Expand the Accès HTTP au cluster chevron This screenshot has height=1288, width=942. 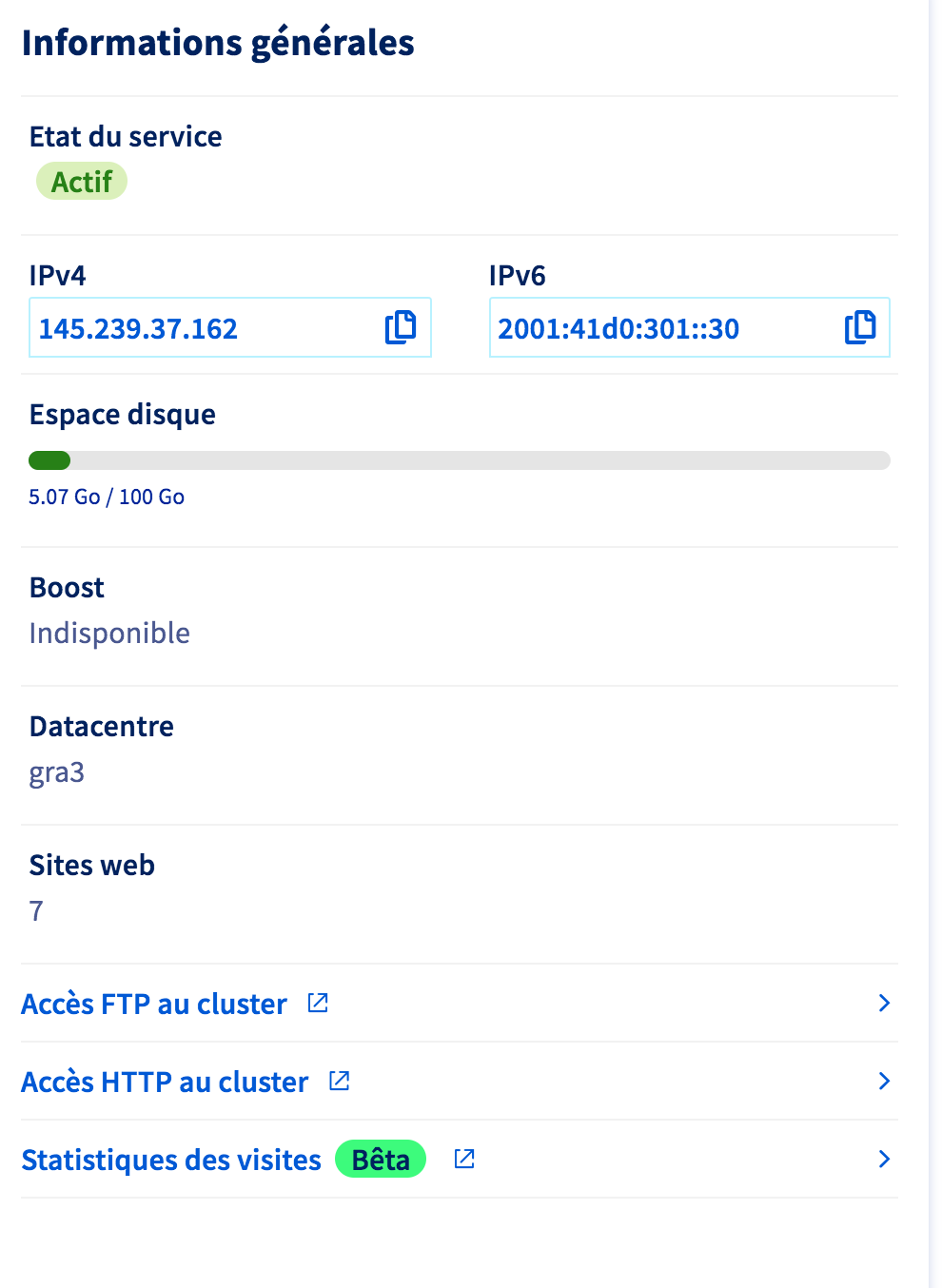[884, 1081]
